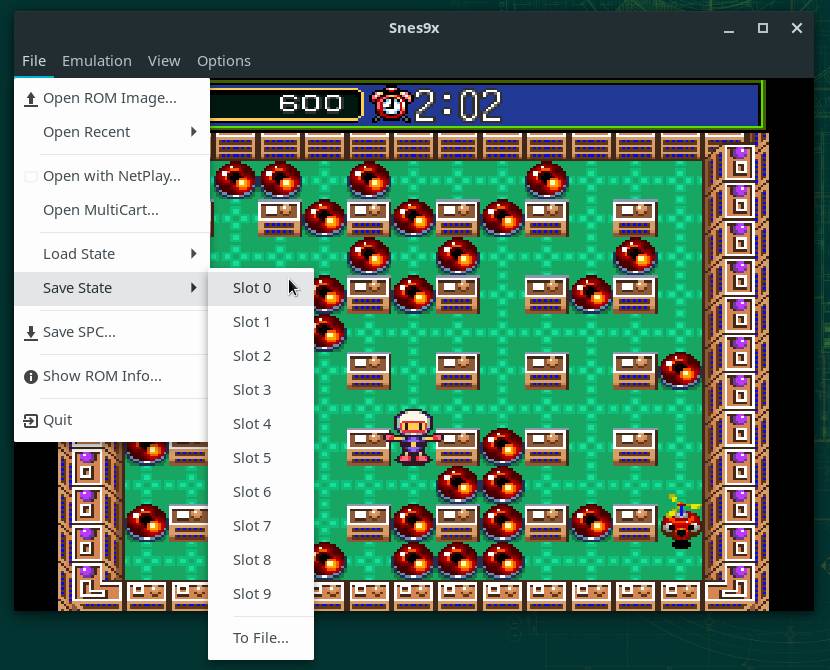
Task: Select Open MultiCart entry
Action: click(112, 210)
